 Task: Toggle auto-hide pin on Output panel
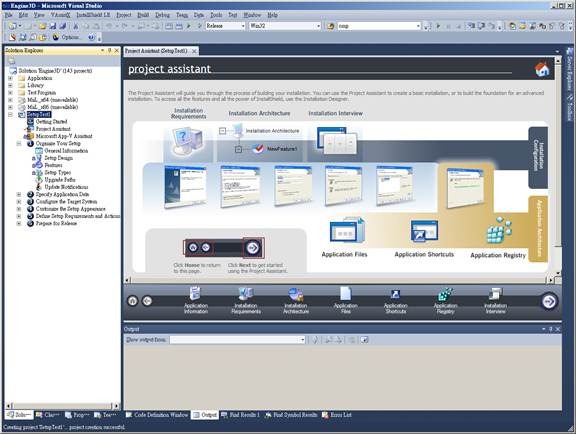point(551,329)
